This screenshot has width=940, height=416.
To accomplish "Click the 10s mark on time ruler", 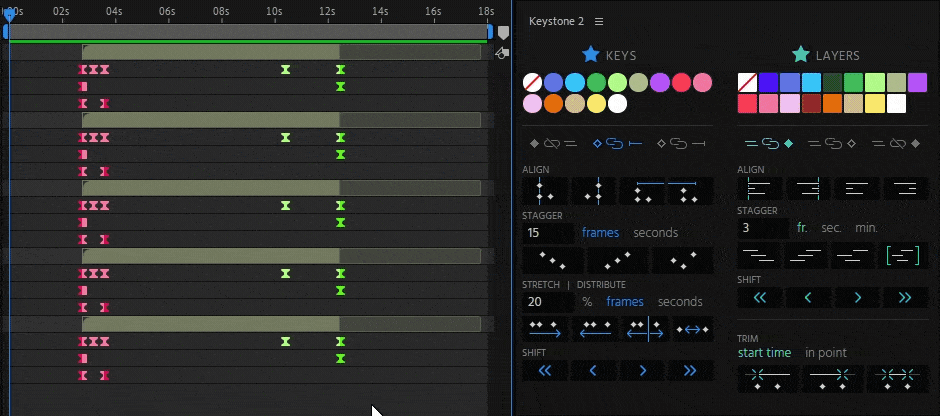I will (275, 11).
